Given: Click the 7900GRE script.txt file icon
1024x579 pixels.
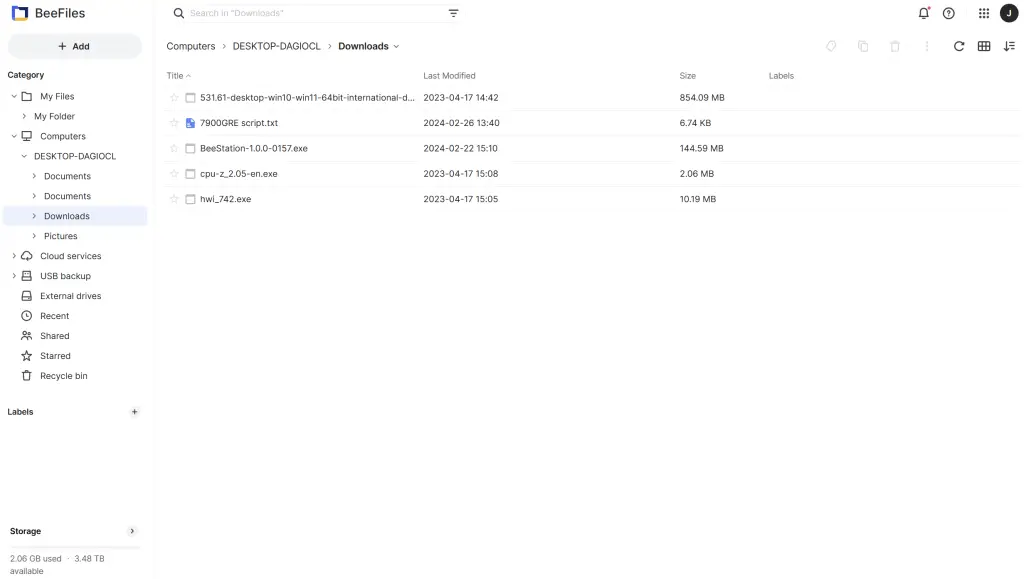Looking at the screenshot, I should tap(190, 123).
